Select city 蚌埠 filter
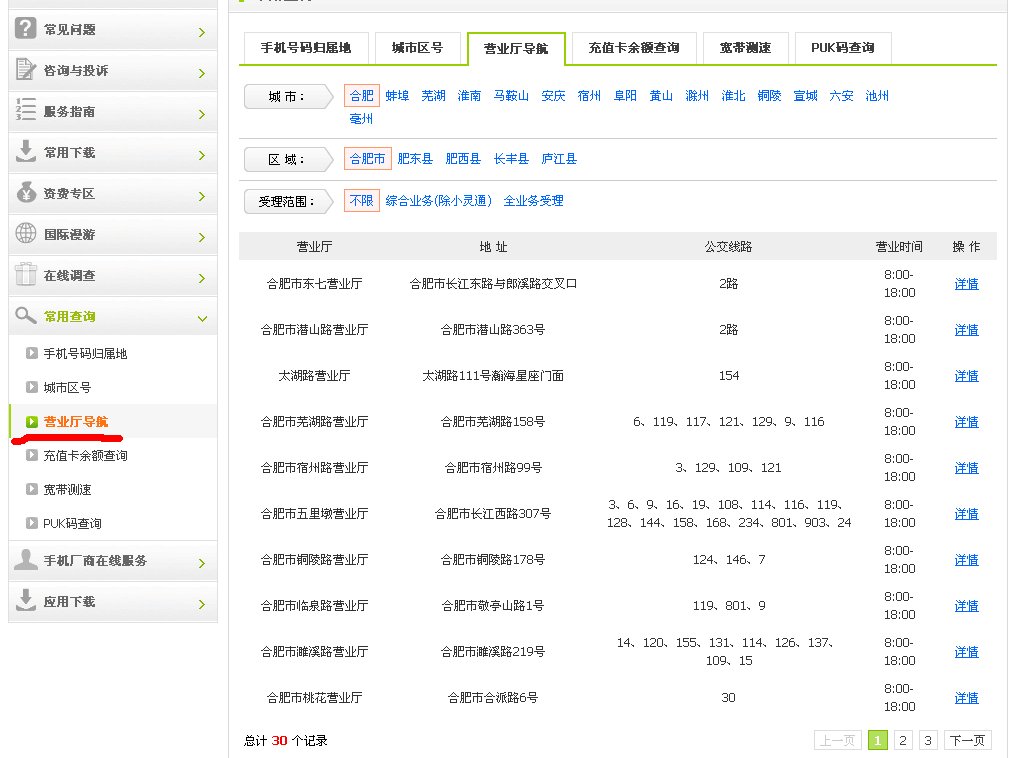This screenshot has width=1030, height=758. pos(397,96)
